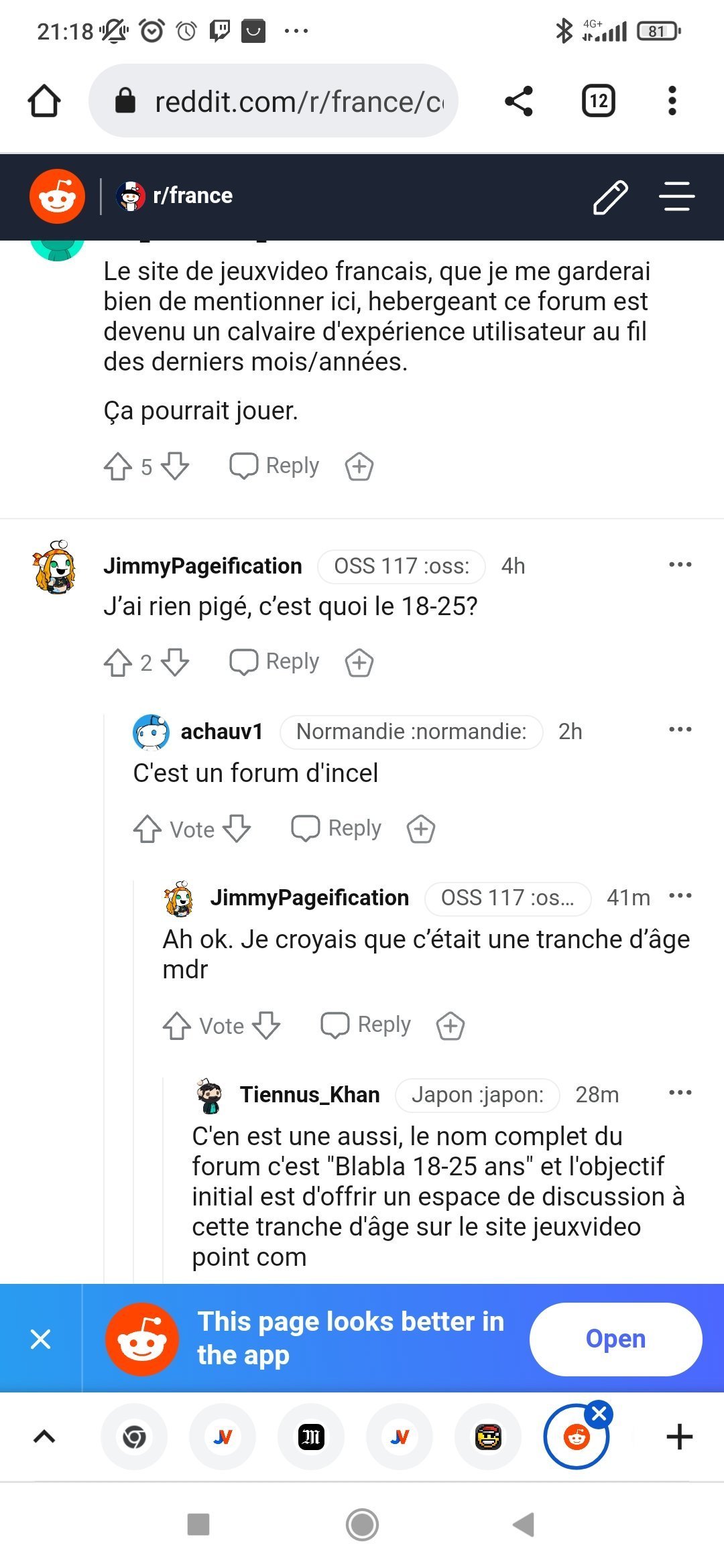Reply to achauv1's comment
Viewport: 724px width, 1568px height.
[x=337, y=829]
